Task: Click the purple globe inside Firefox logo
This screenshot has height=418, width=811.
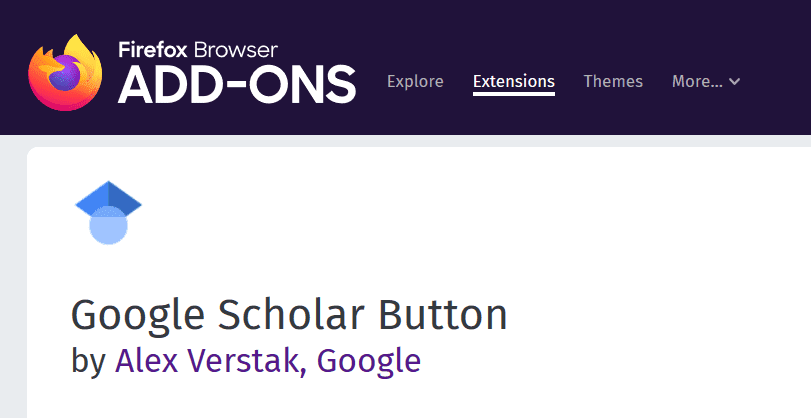Action: pyautogui.click(x=65, y=76)
